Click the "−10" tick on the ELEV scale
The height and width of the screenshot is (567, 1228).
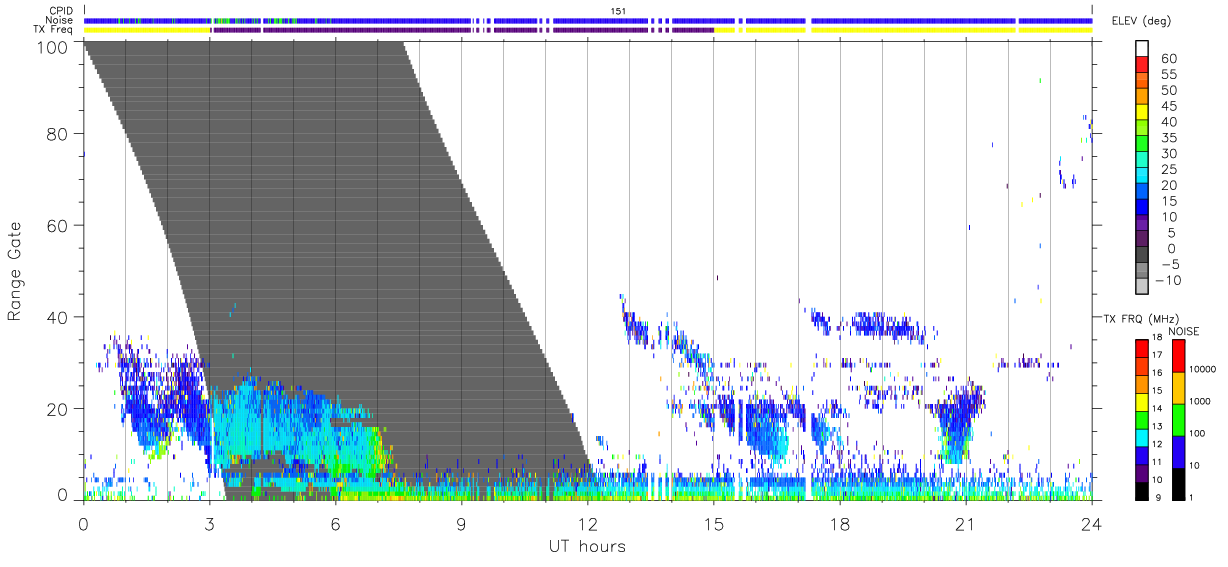1168,280
